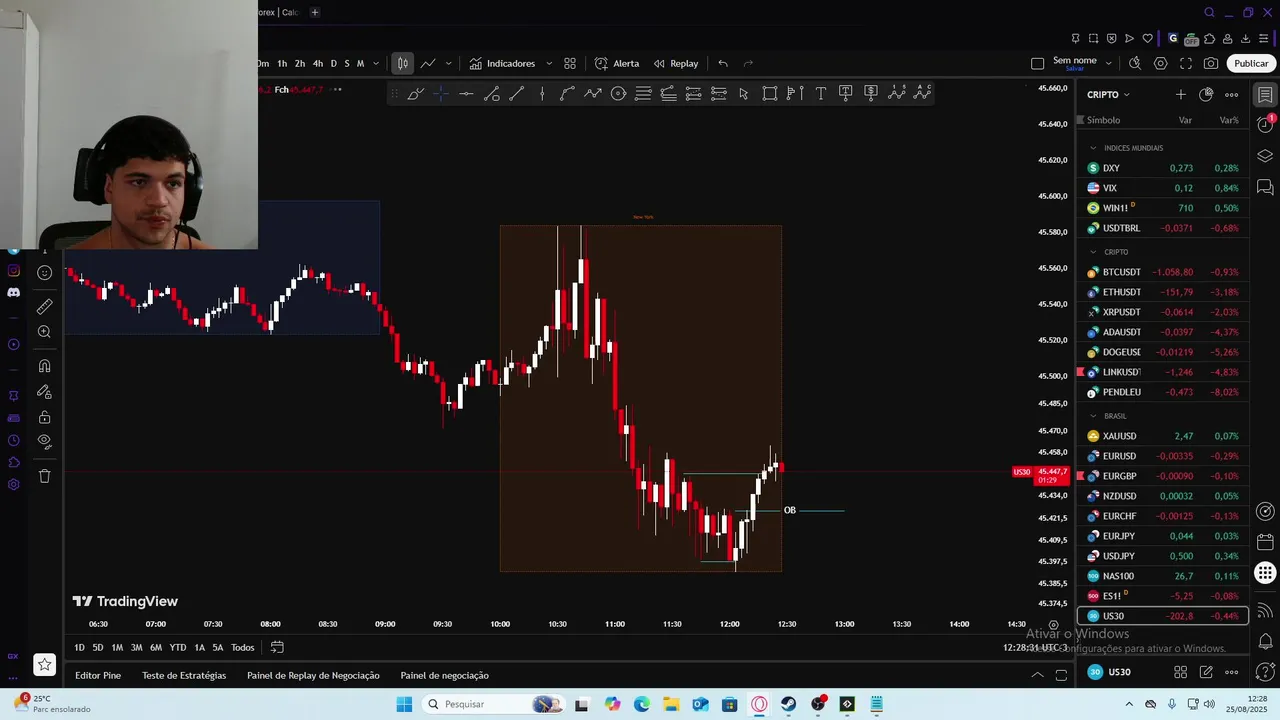Show all data with Todos range
This screenshot has height=720, width=1280.
click(x=243, y=647)
